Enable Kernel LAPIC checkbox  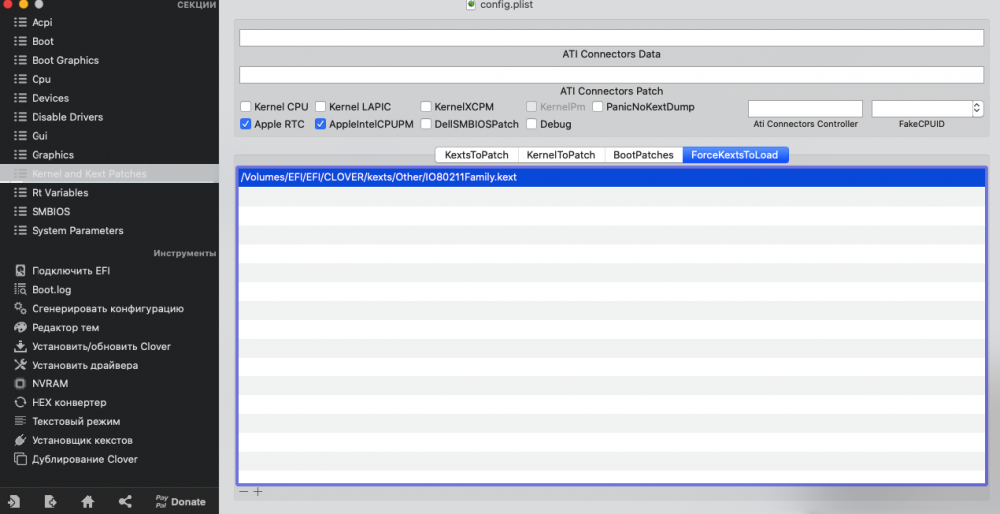point(320,106)
